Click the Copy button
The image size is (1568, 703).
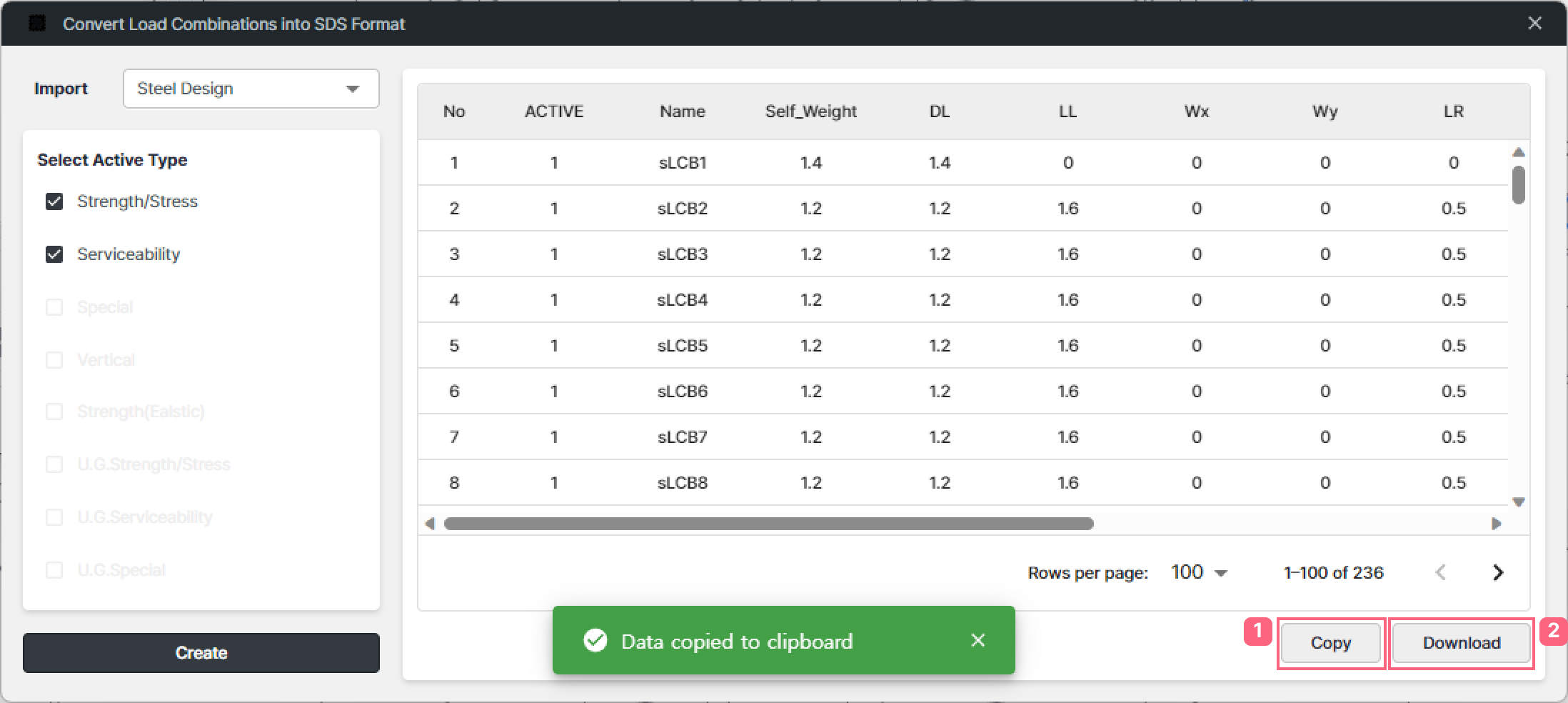point(1331,643)
